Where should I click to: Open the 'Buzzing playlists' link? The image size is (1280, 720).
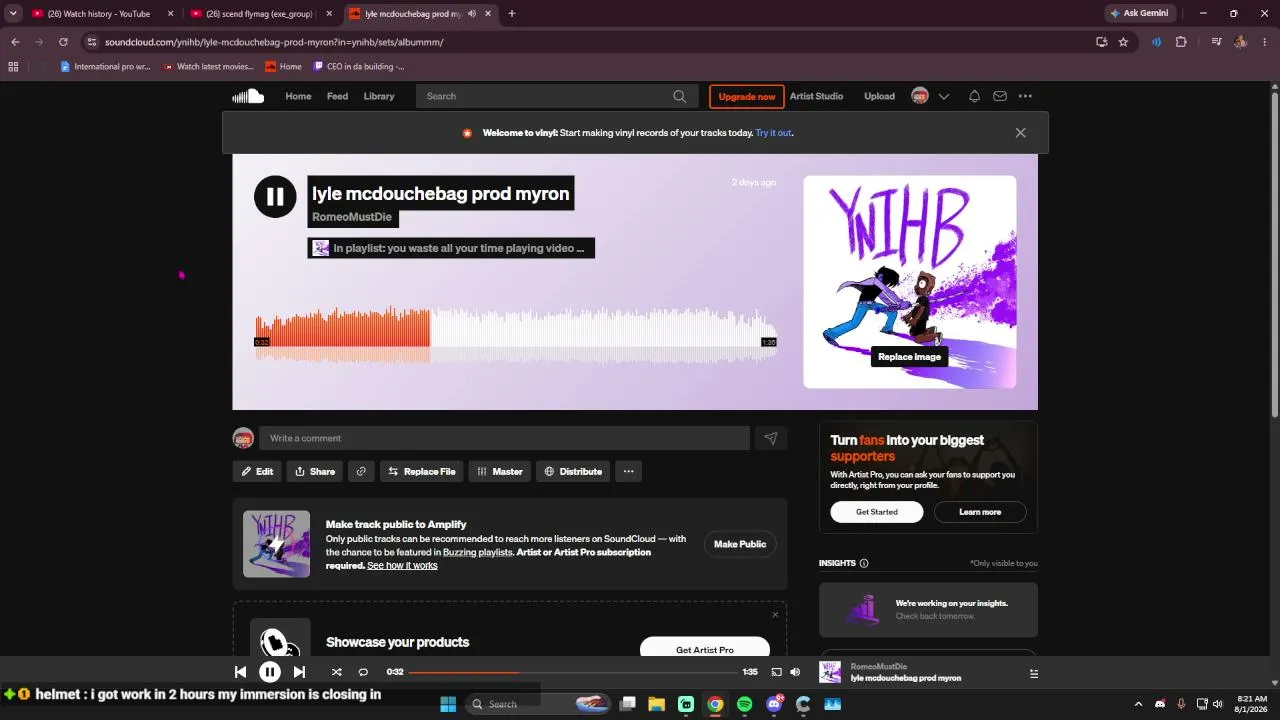point(478,552)
